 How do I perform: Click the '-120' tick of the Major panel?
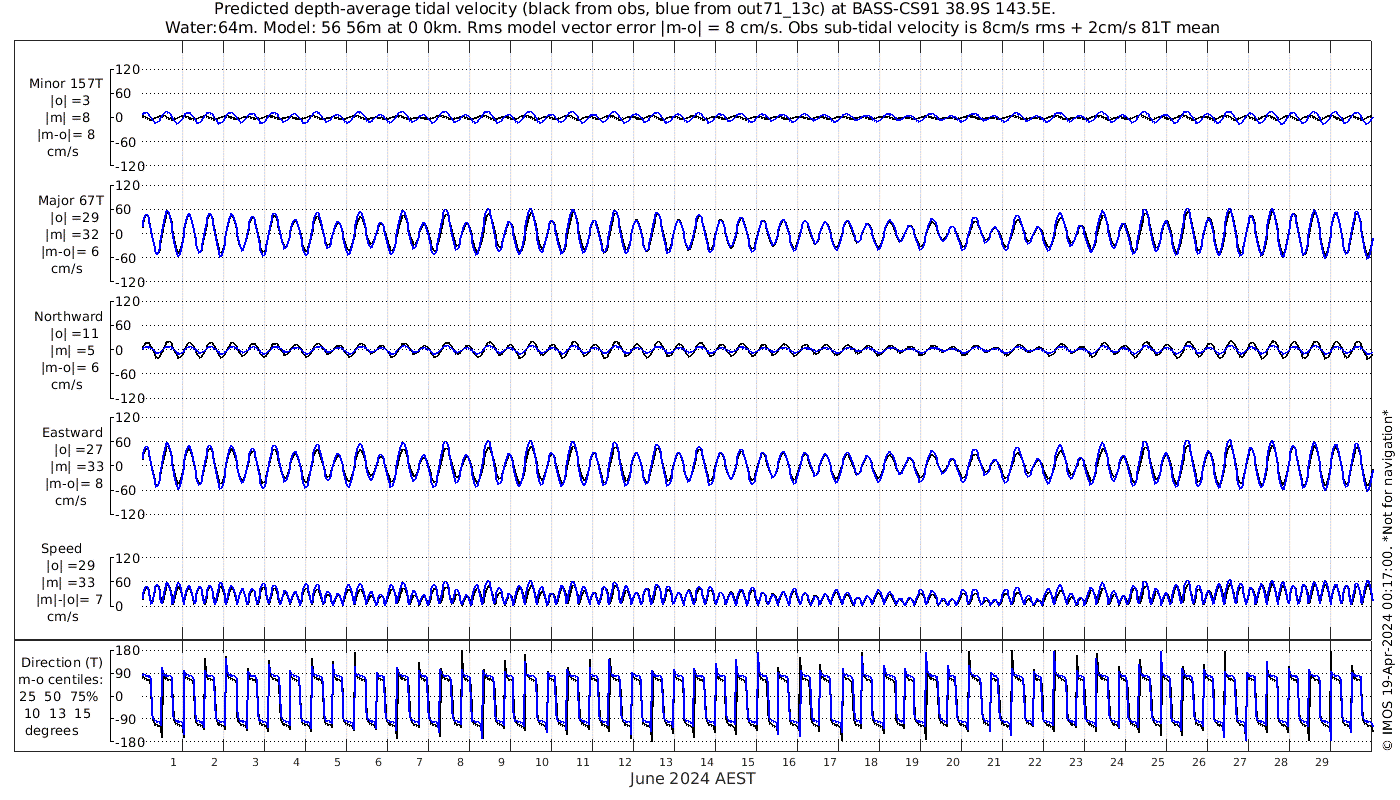coord(128,282)
